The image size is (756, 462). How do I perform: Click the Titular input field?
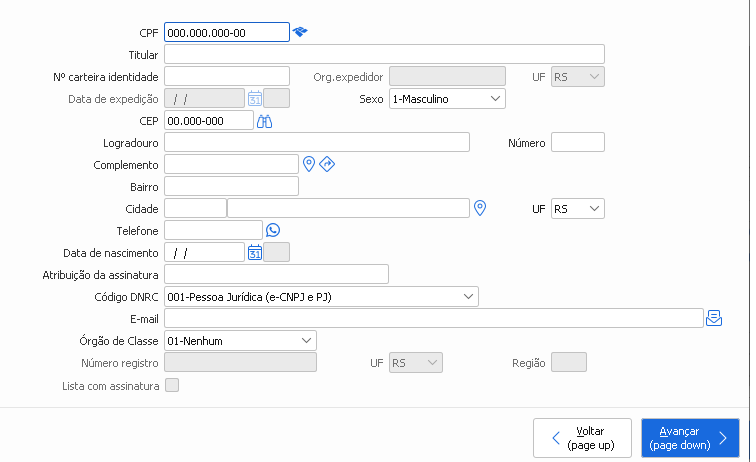384,54
